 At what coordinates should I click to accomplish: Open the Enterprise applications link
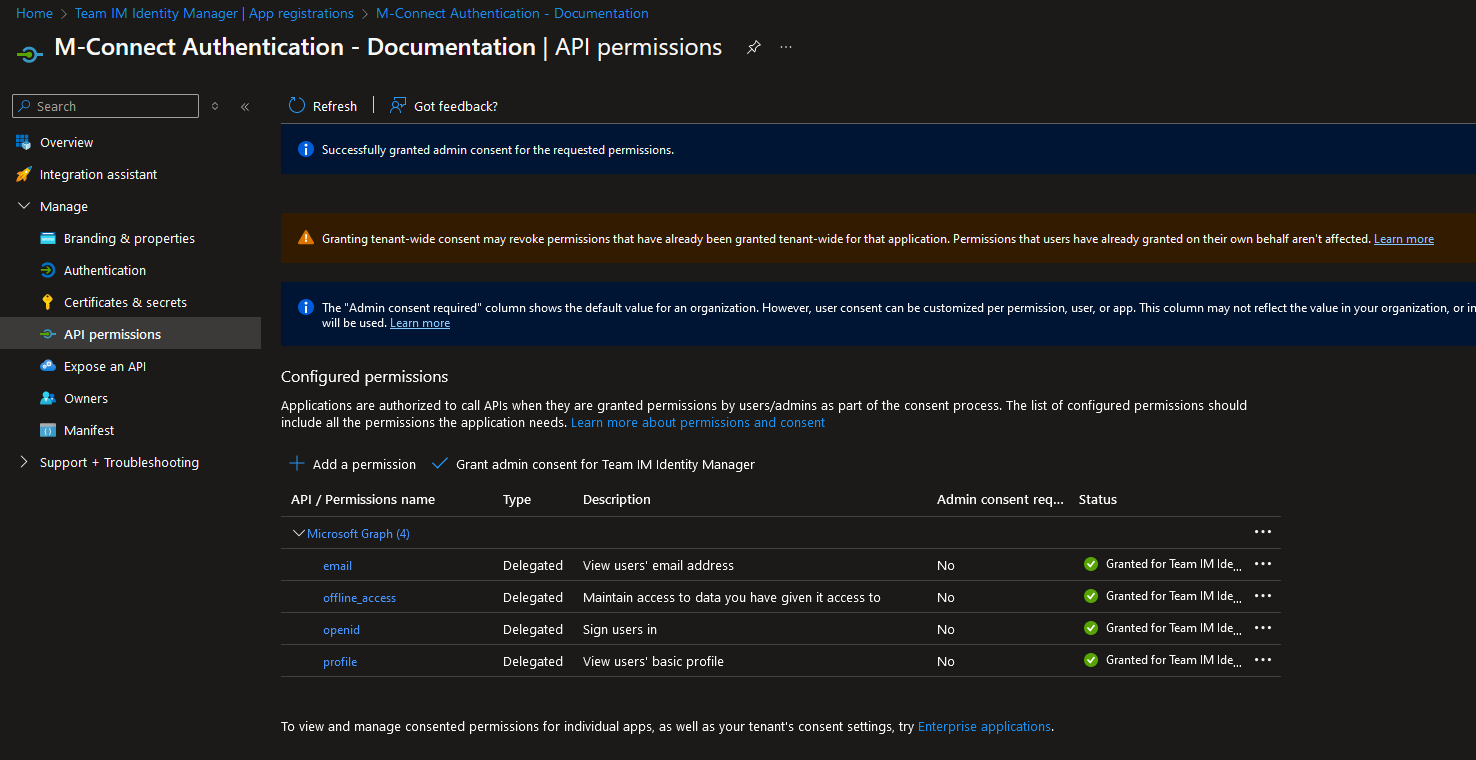(984, 725)
